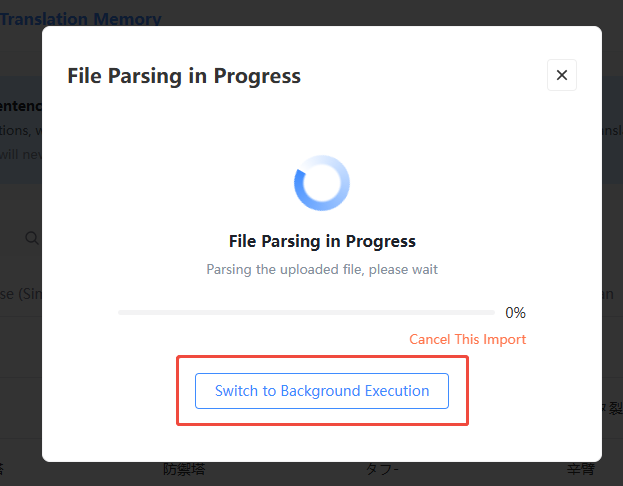Click the dimmed 'entenc' bold text at left
Viewport: 623px width, 486px height.
[21, 106]
